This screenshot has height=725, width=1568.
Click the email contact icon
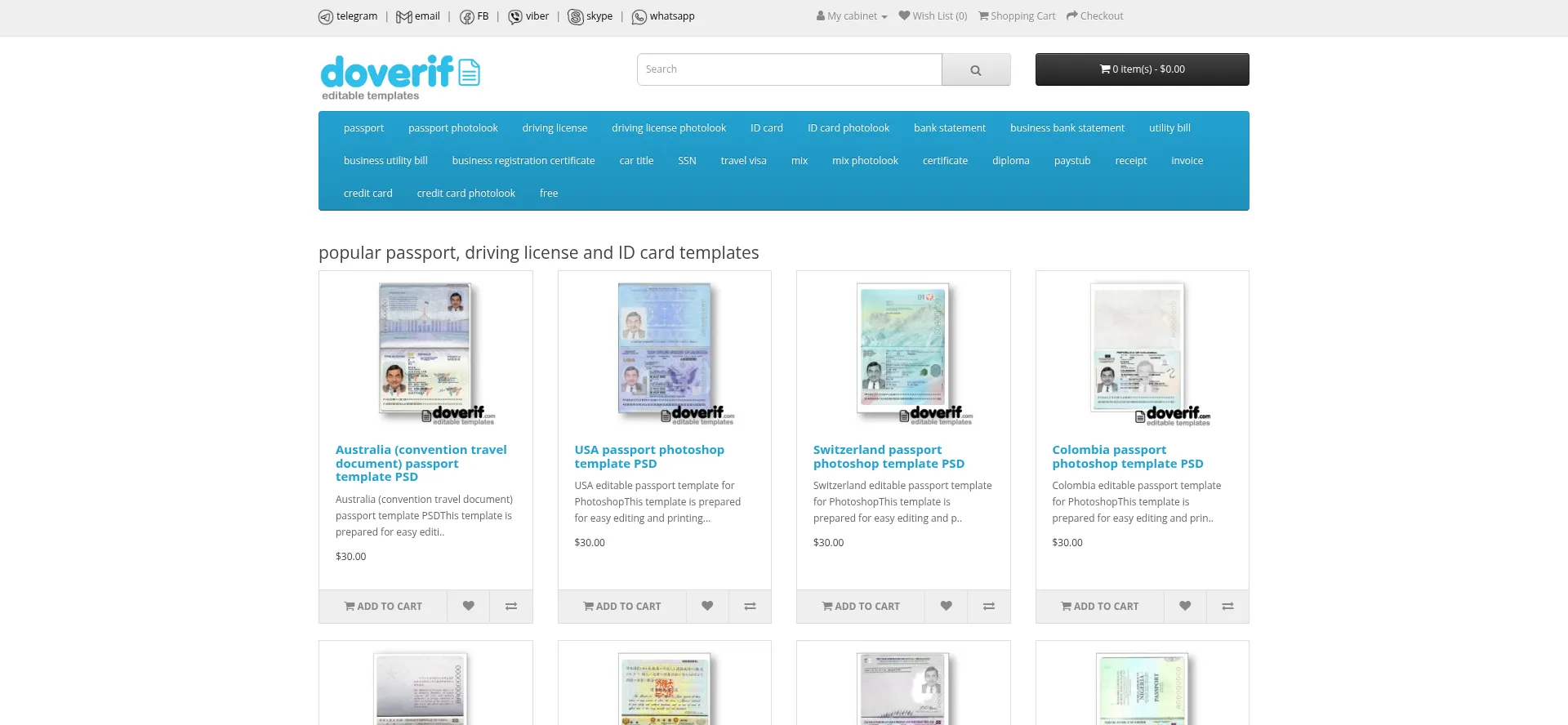click(403, 17)
